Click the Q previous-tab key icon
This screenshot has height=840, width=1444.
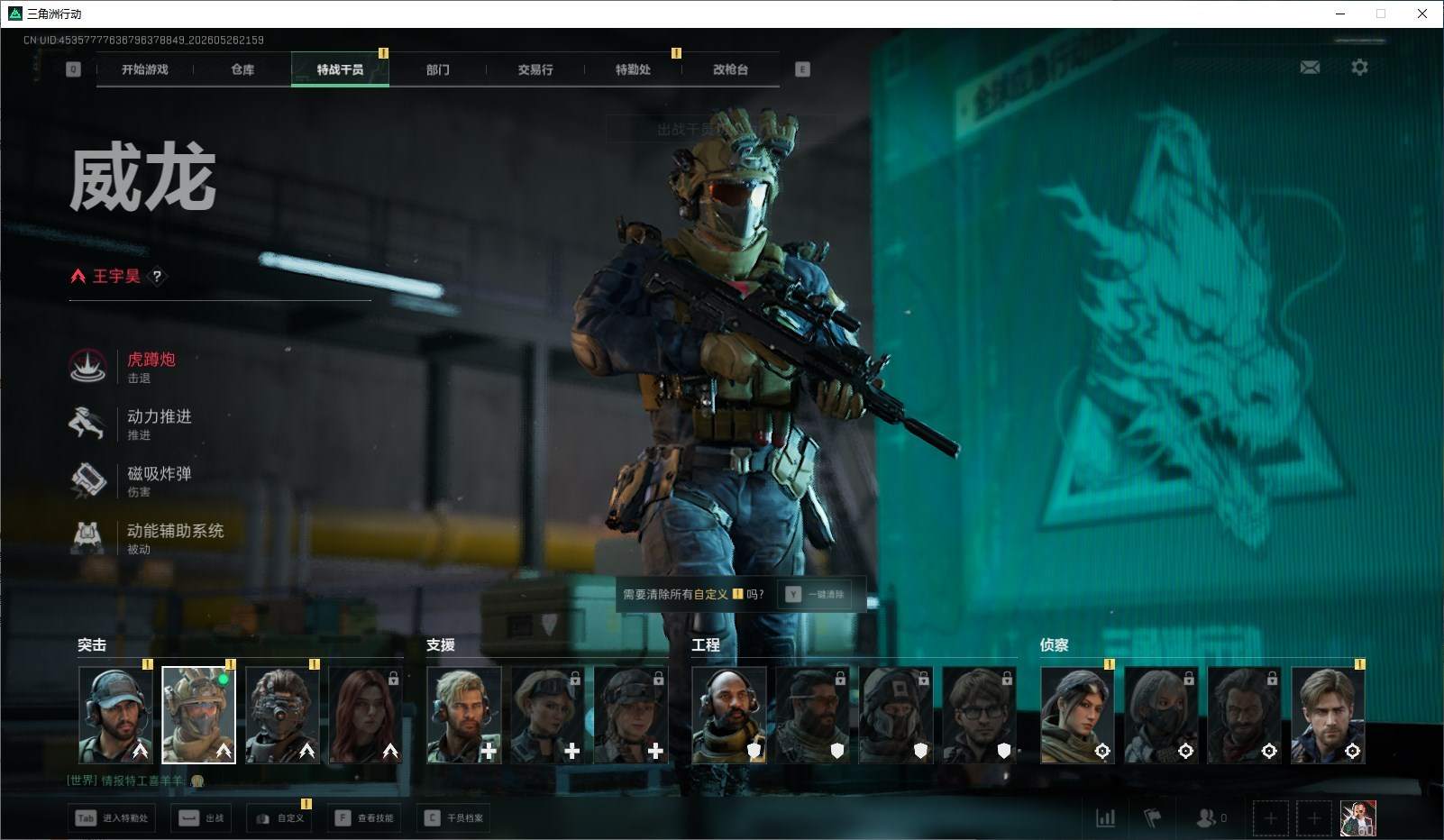point(74,69)
